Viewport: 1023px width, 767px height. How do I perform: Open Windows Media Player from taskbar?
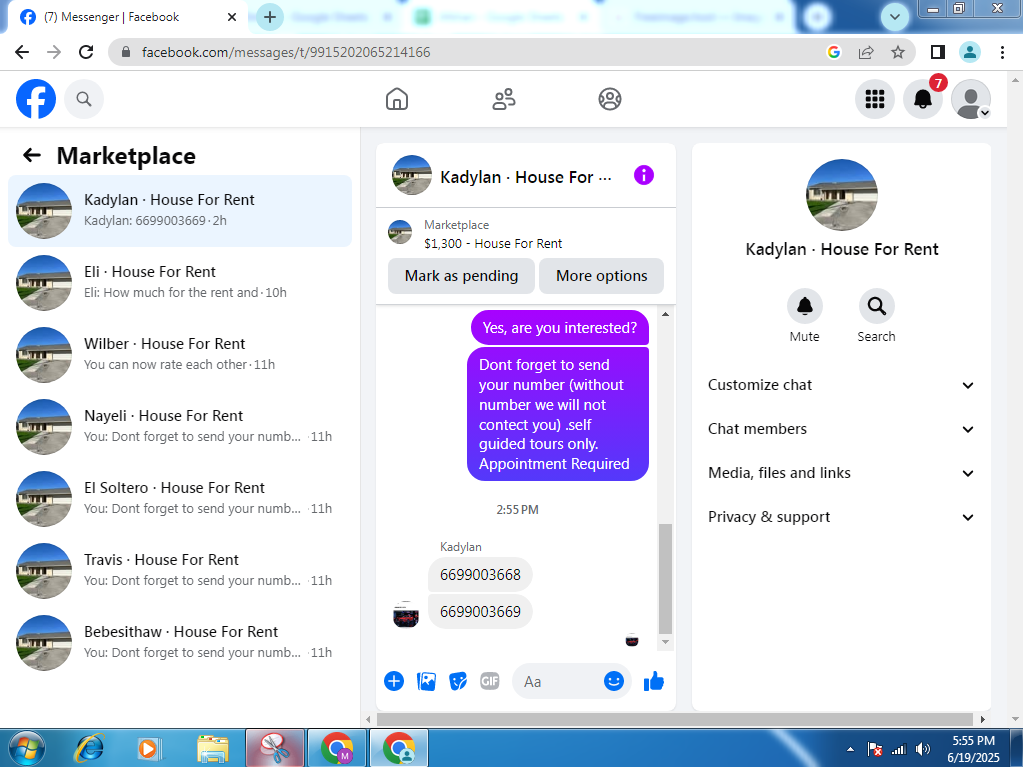click(149, 748)
